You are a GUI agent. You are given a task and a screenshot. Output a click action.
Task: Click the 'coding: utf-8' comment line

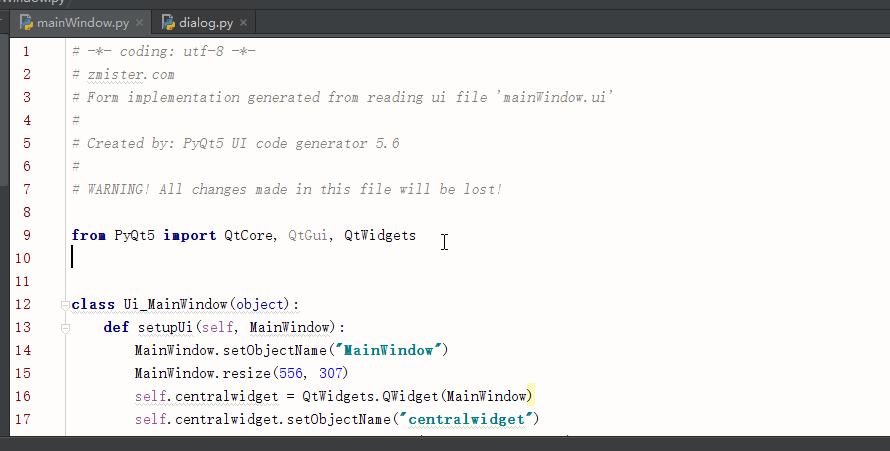[x=164, y=52]
